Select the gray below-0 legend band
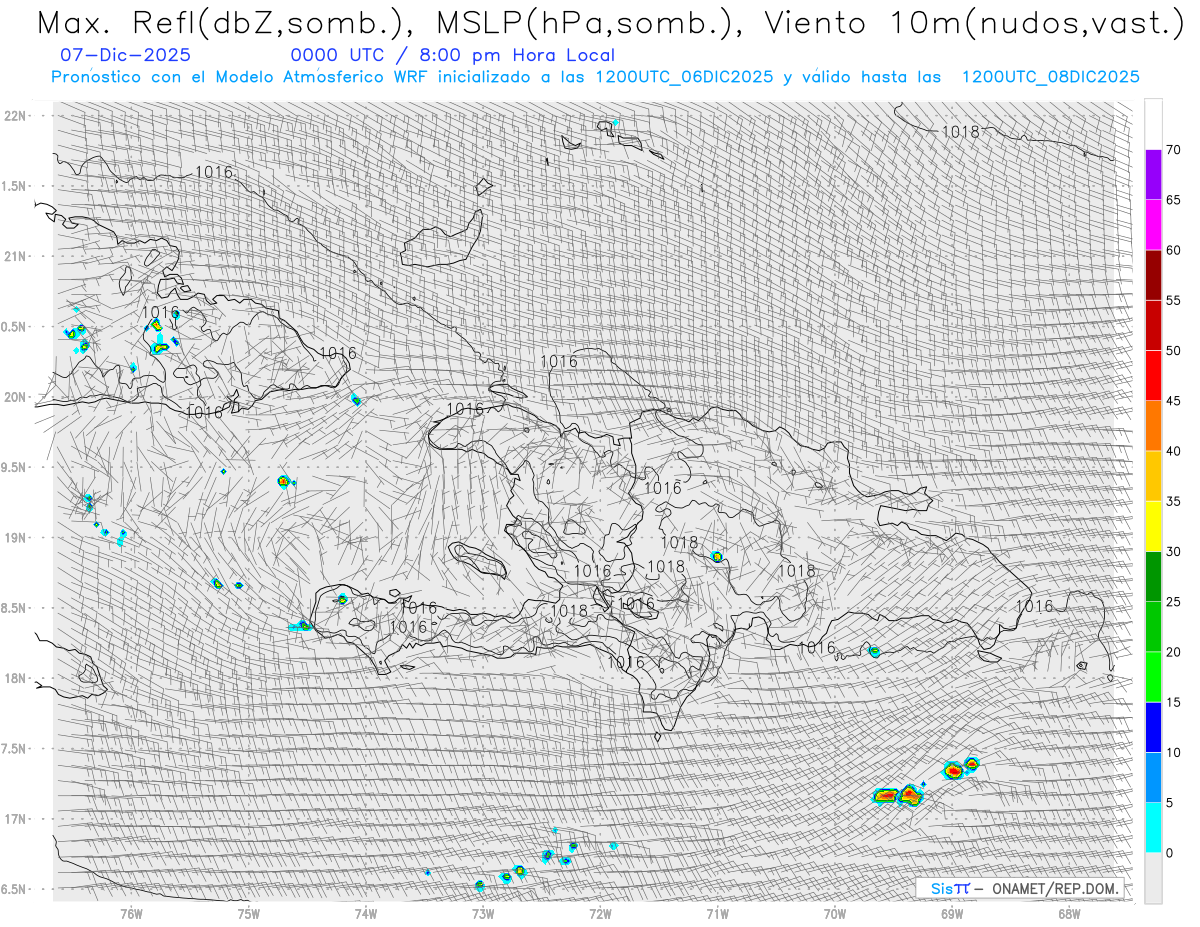 (1153, 877)
